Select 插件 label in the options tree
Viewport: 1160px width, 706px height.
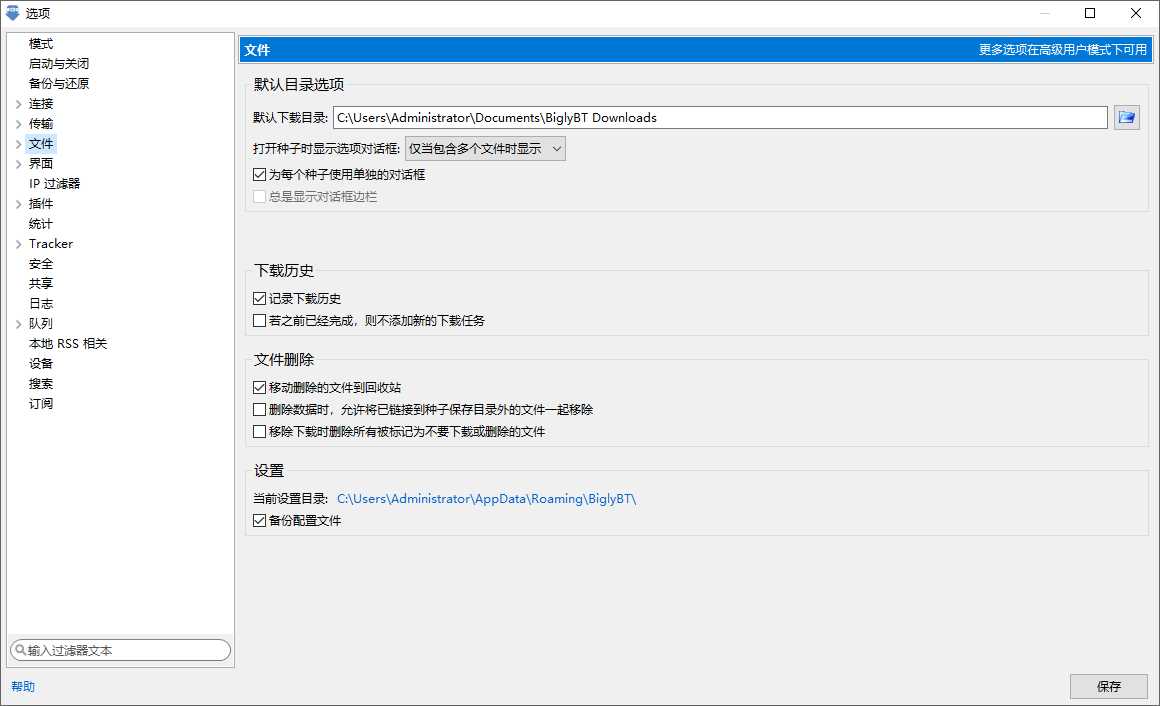(41, 204)
